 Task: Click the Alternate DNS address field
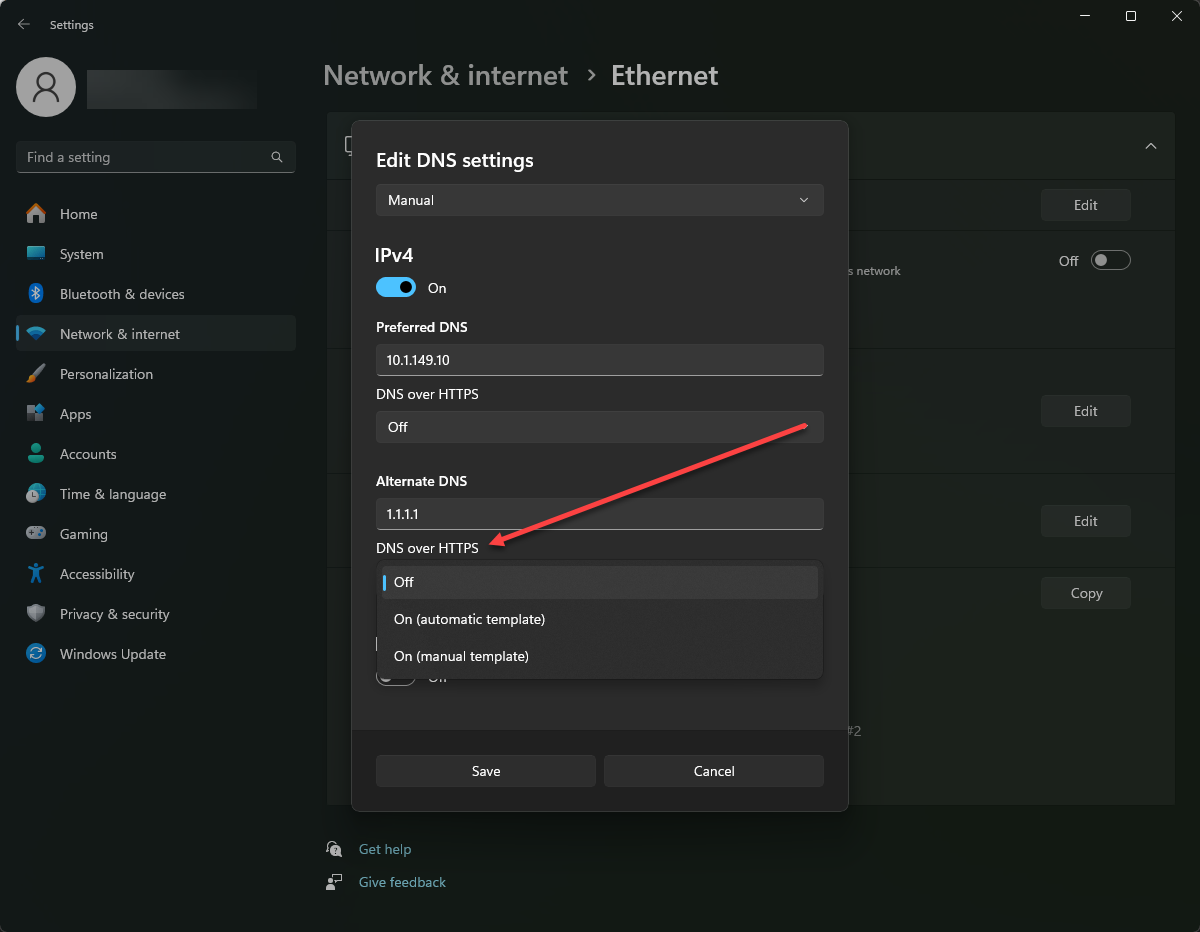pos(599,514)
